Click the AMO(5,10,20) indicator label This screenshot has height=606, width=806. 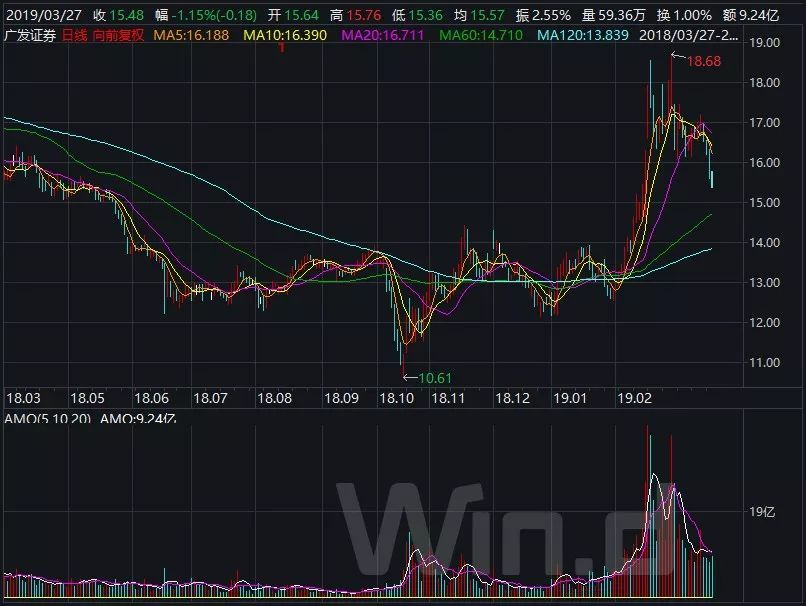coord(47,418)
